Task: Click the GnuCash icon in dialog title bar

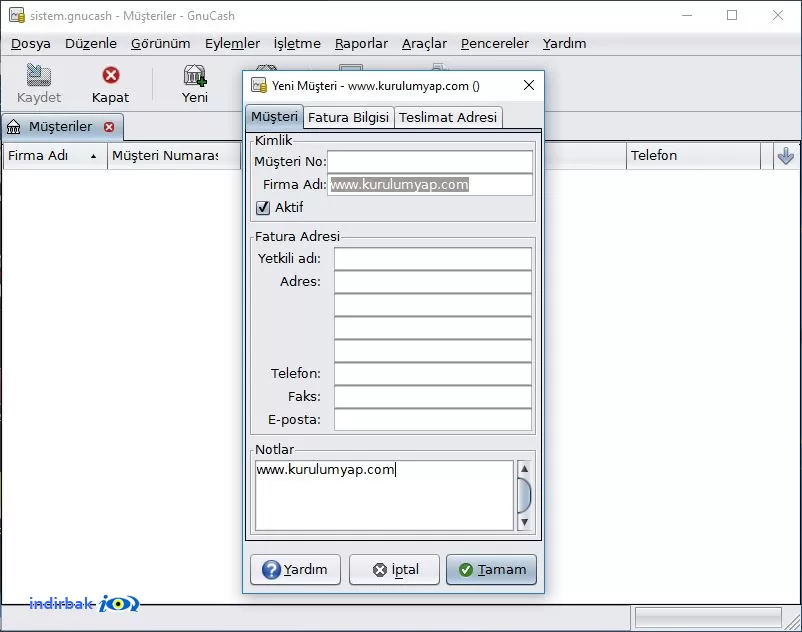Action: pyautogui.click(x=259, y=85)
